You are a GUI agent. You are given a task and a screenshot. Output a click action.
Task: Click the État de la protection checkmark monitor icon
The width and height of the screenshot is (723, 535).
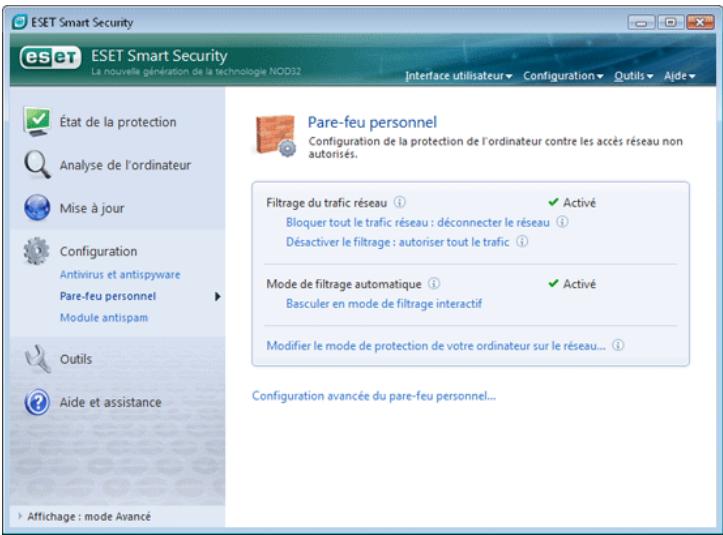pyautogui.click(x=37, y=122)
